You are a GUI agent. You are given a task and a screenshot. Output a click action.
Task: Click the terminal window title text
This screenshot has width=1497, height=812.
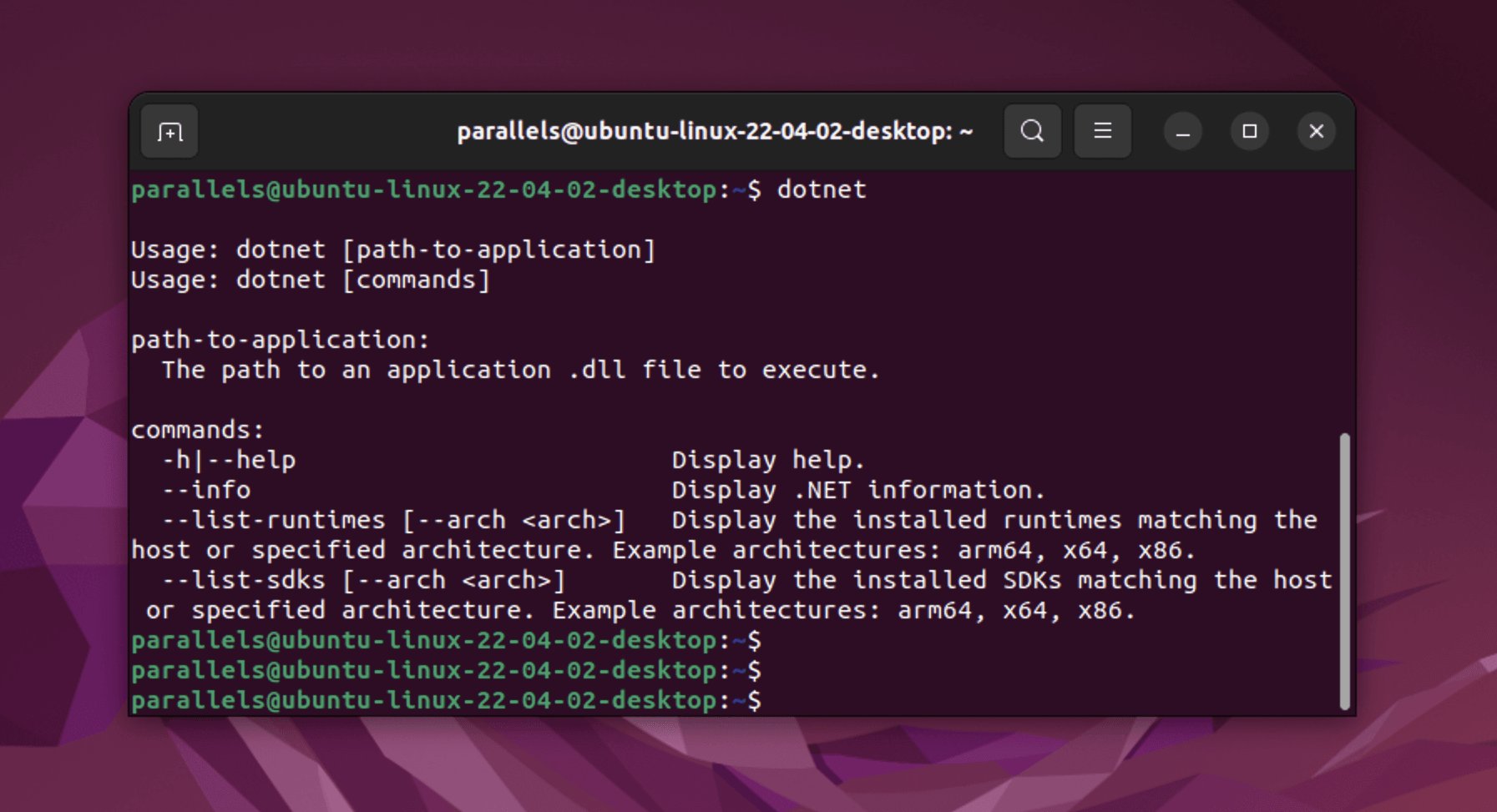715,132
